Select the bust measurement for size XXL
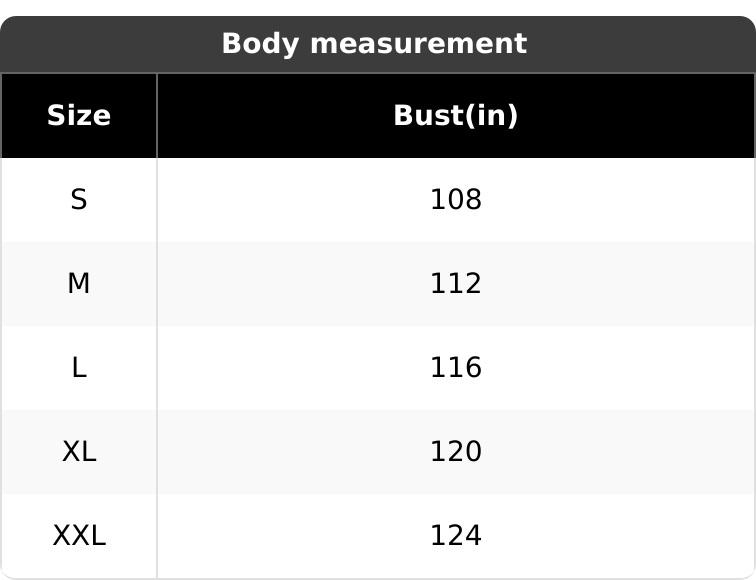 pyautogui.click(x=455, y=536)
